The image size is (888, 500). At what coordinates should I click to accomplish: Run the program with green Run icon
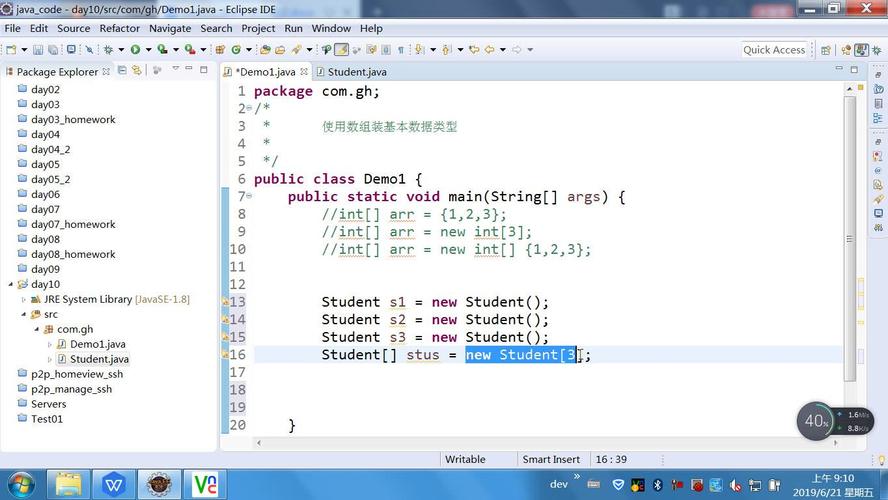(x=135, y=50)
